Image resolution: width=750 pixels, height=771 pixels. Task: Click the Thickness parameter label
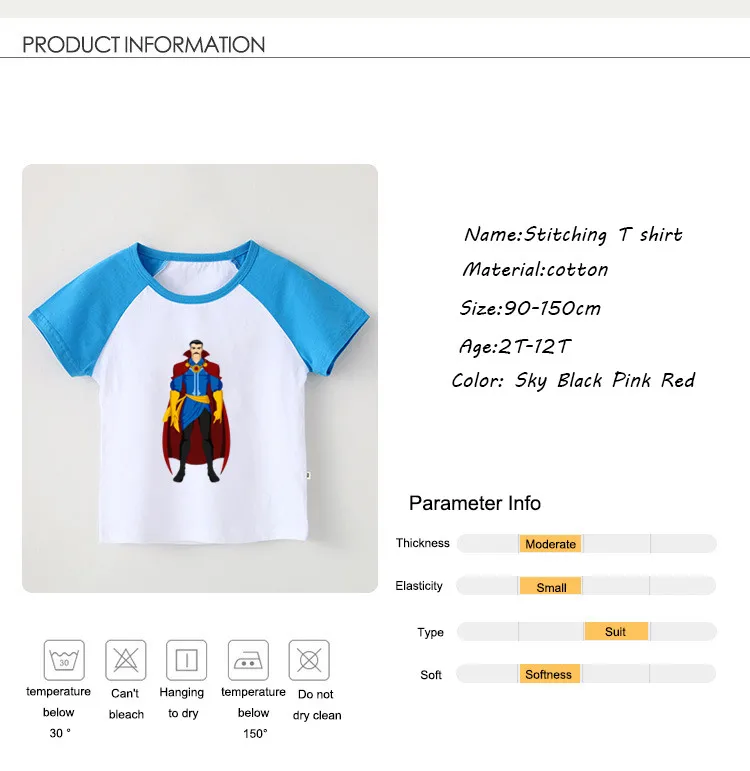(x=422, y=543)
